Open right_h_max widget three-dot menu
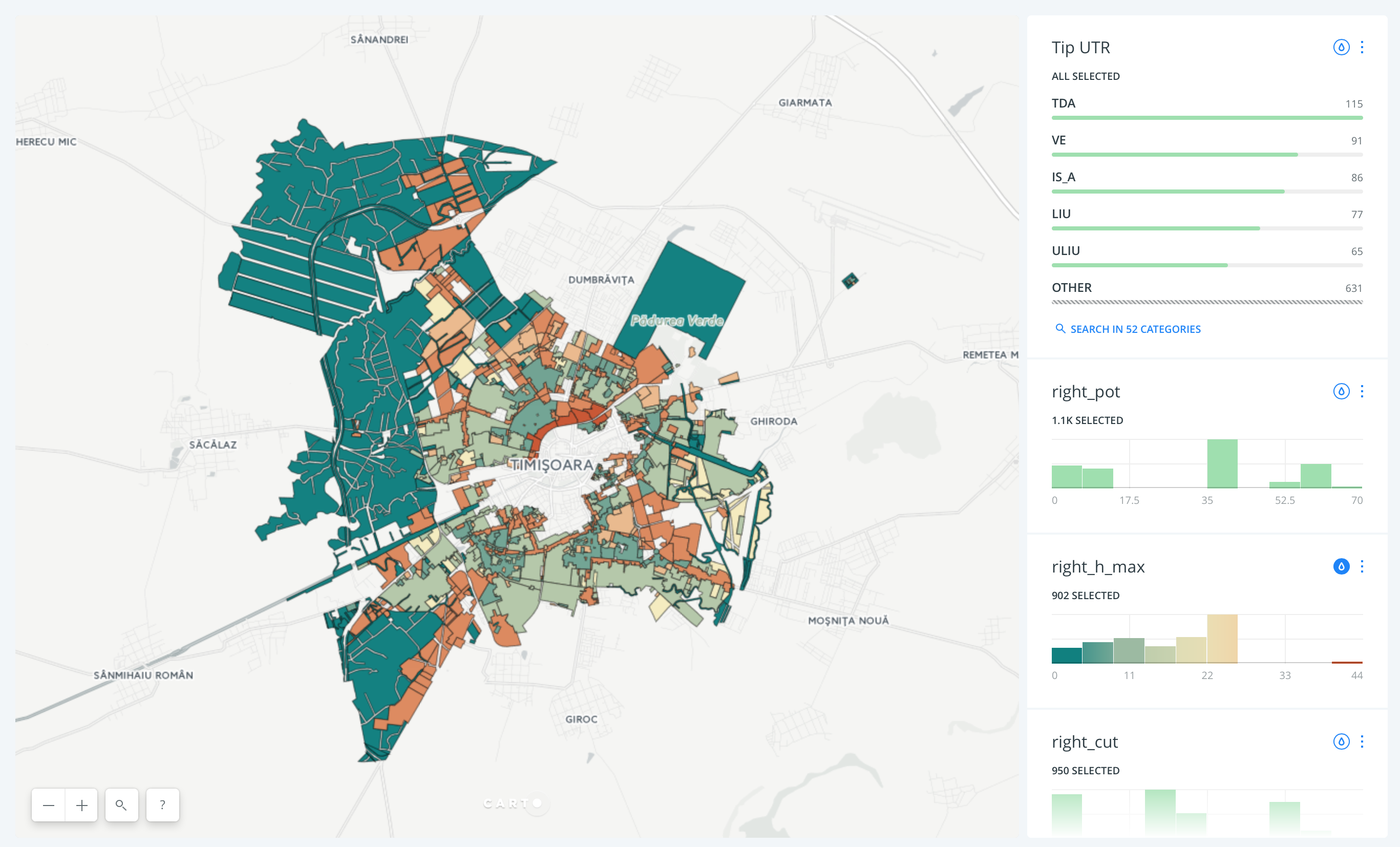The image size is (1400, 847). 1362,566
